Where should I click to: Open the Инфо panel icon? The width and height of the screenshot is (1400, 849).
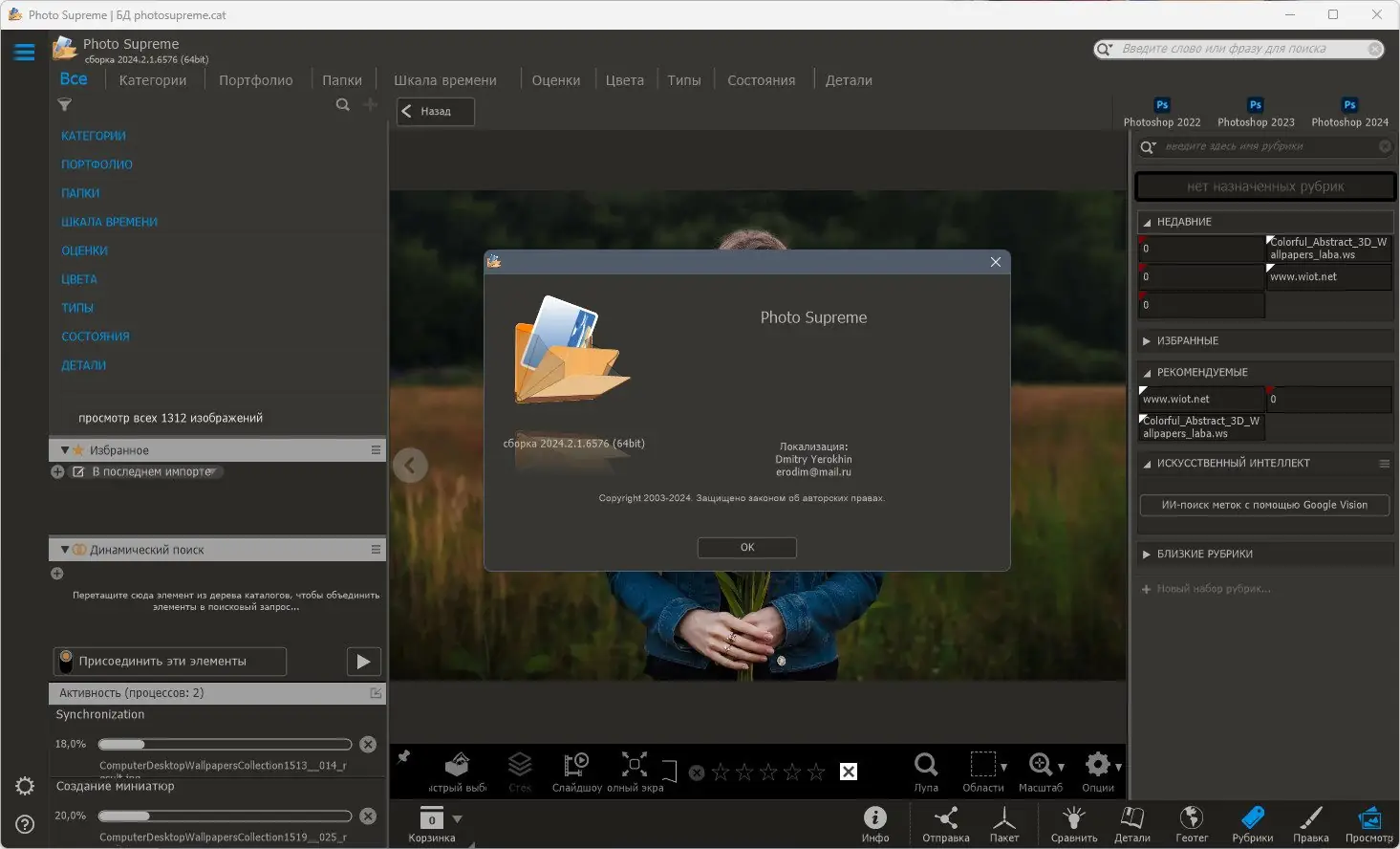click(874, 818)
